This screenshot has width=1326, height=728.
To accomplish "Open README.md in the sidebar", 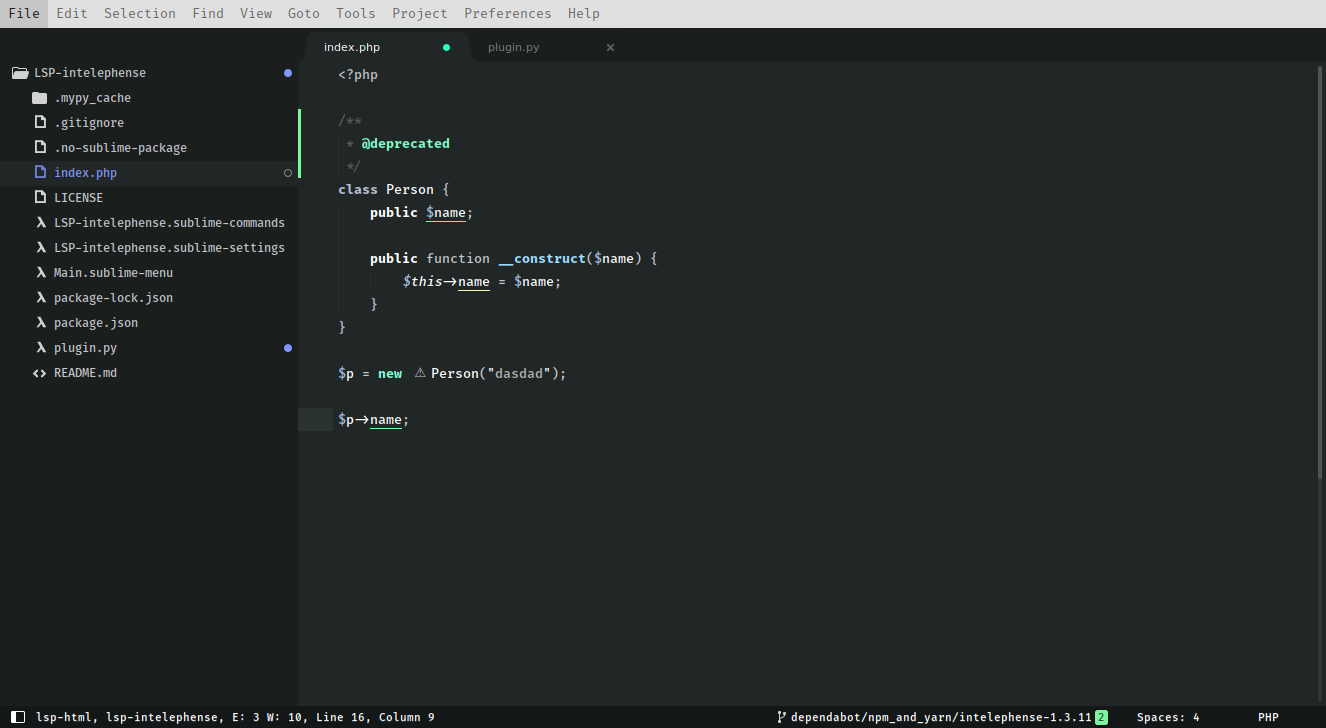I will [85, 373].
